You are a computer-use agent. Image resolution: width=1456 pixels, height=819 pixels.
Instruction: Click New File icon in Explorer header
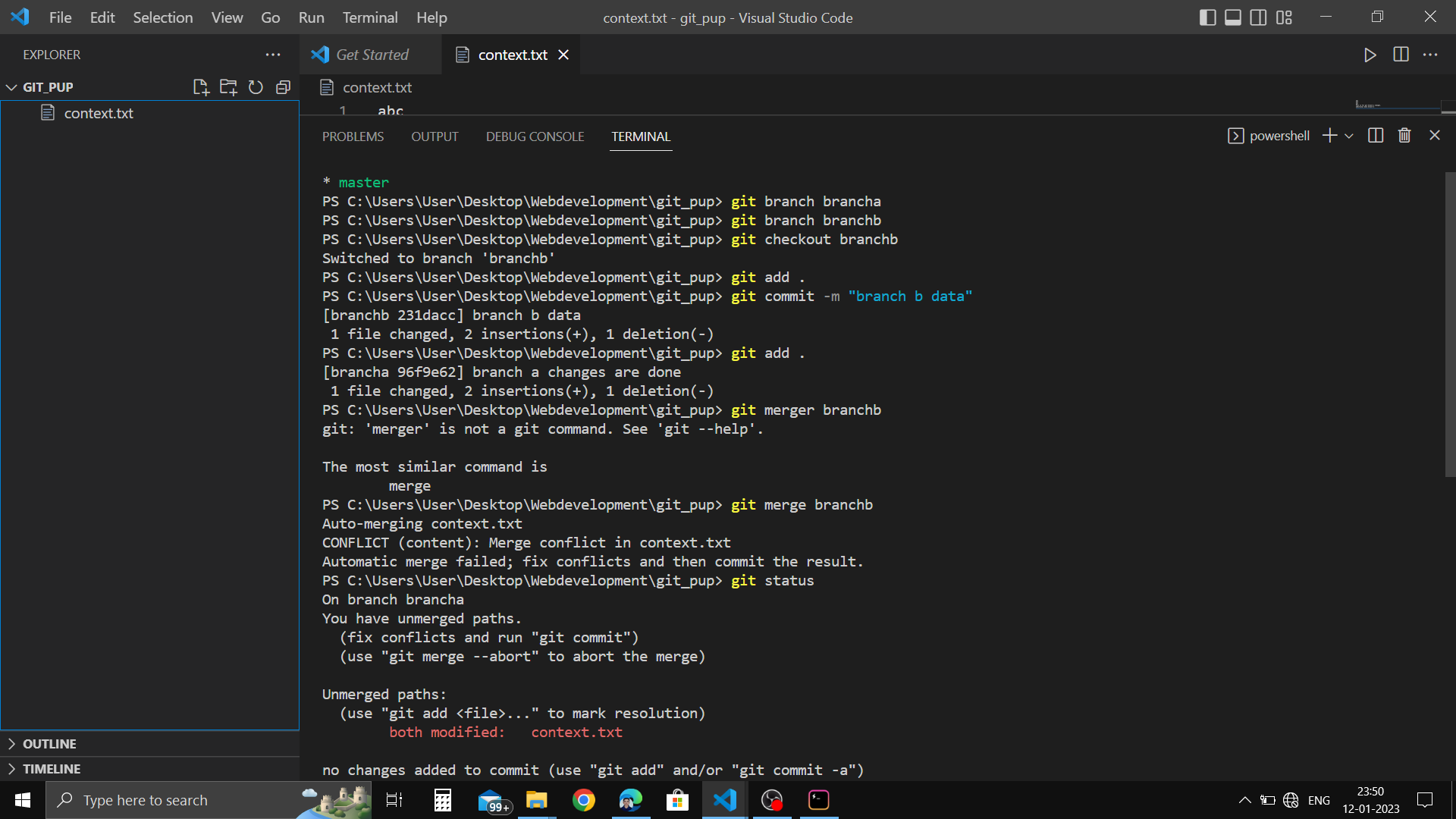pyautogui.click(x=201, y=87)
